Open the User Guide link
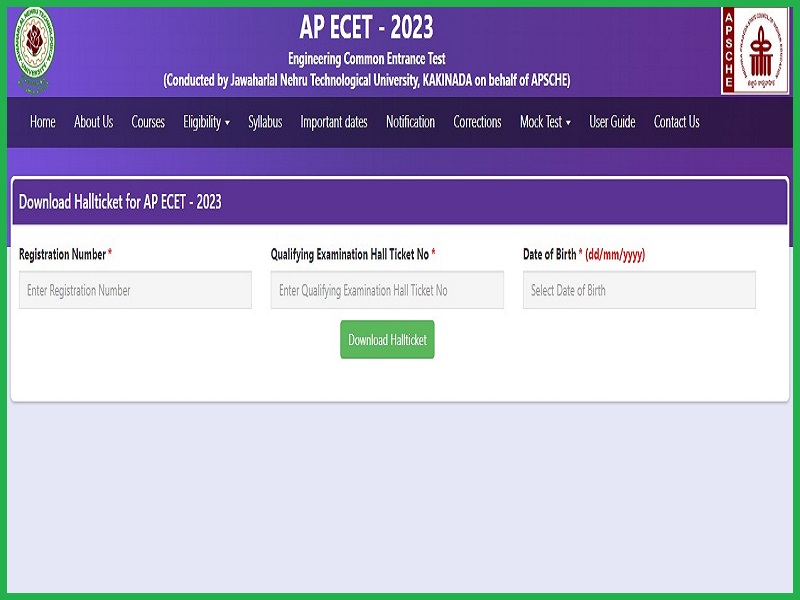This screenshot has width=800, height=600. [x=612, y=122]
